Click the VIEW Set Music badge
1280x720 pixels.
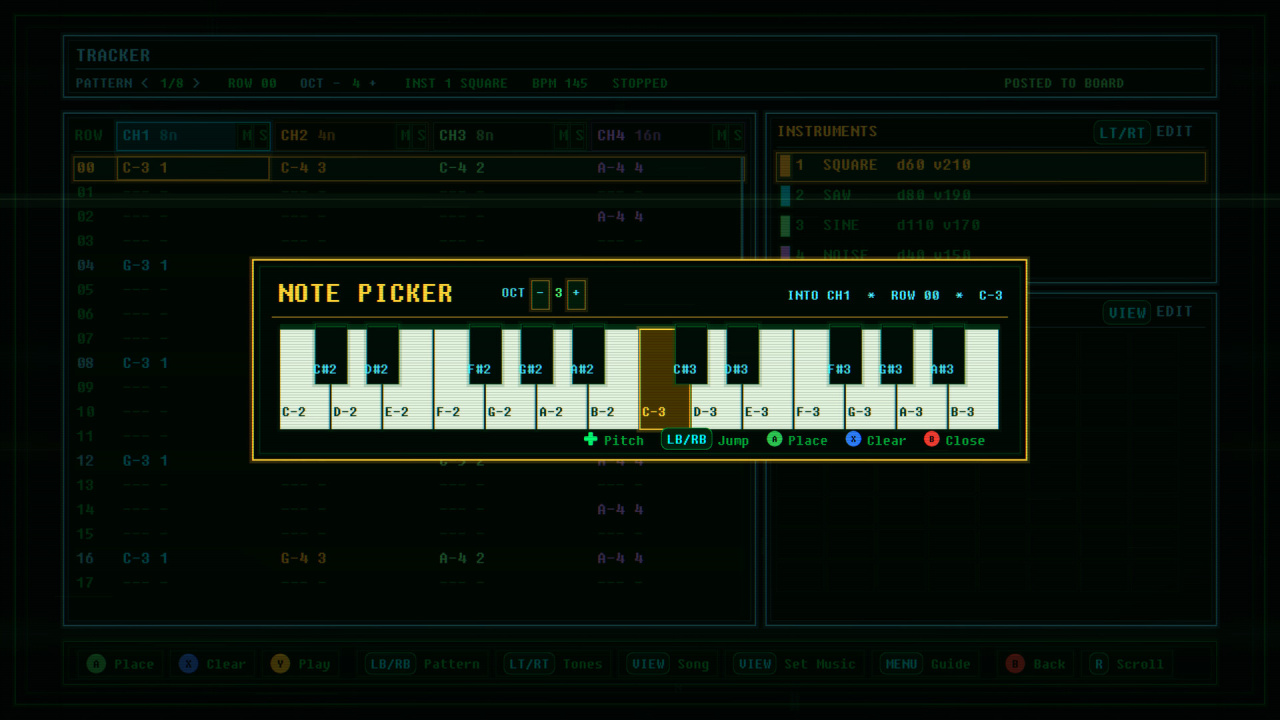click(754, 664)
